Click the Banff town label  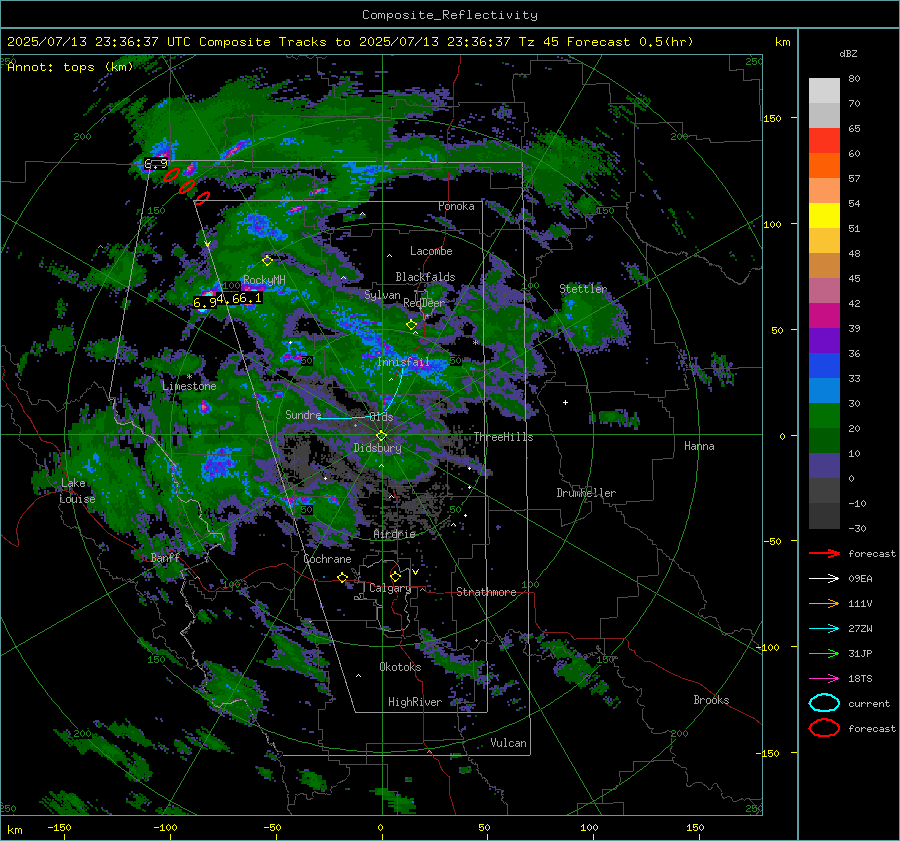[165, 557]
